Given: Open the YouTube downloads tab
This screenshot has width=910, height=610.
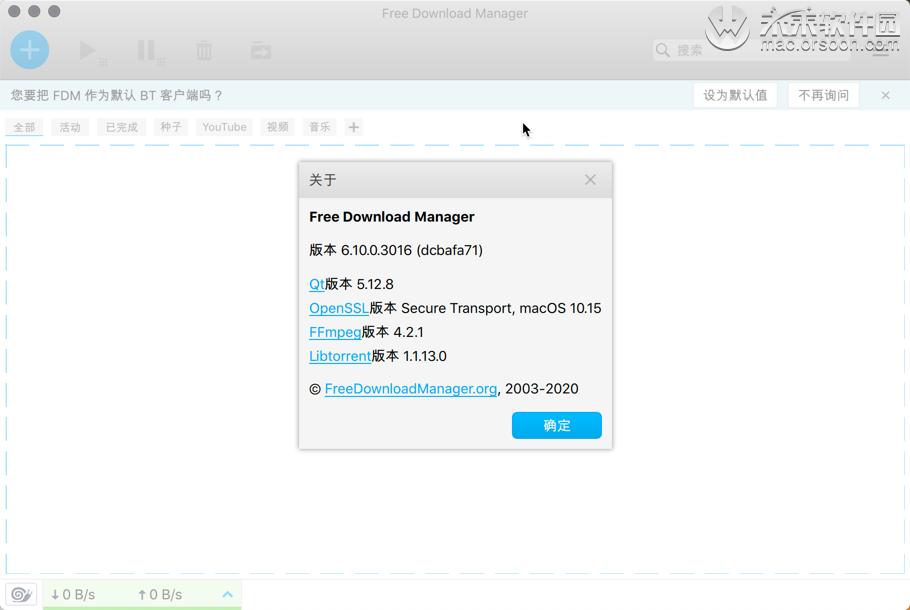Looking at the screenshot, I should pyautogui.click(x=224, y=126).
